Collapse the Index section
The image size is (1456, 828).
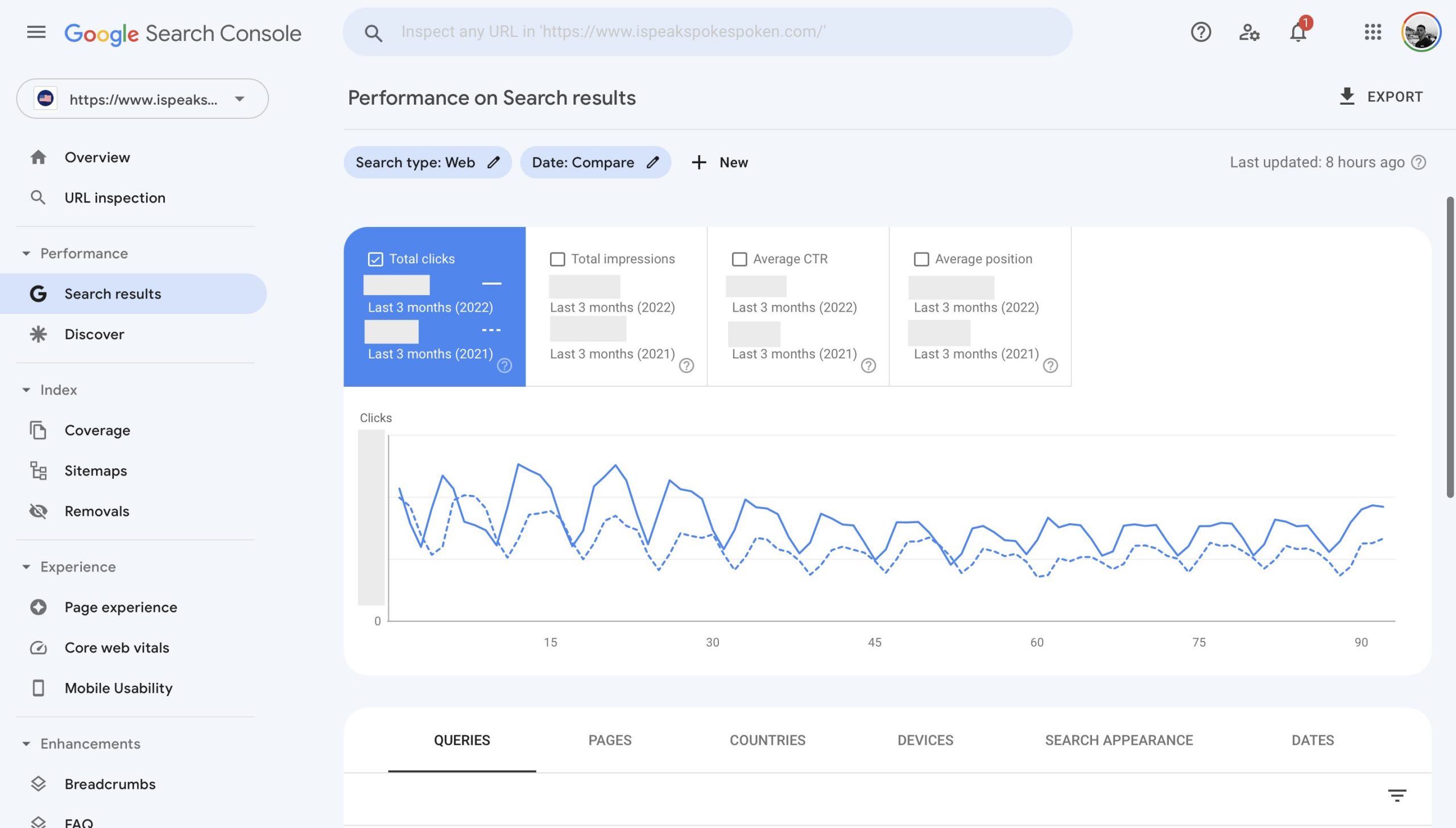click(26, 390)
